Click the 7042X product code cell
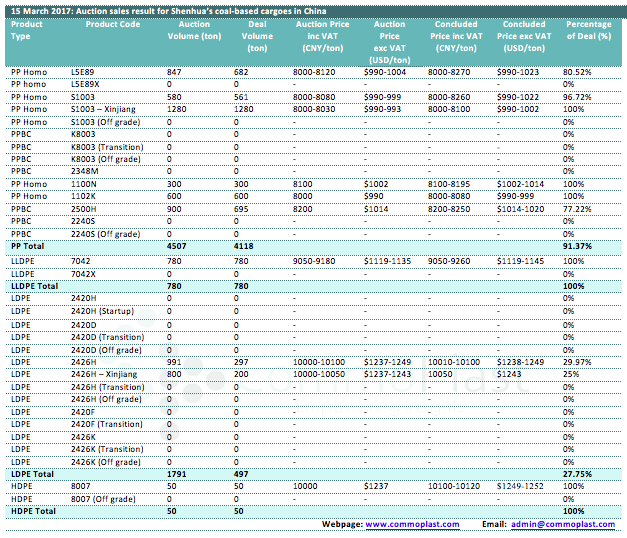 pos(84,272)
